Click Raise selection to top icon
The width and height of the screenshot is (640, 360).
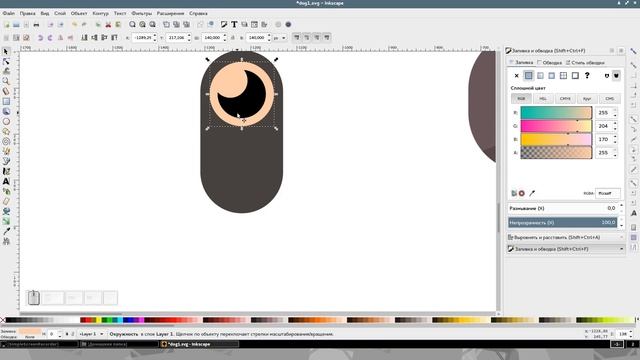(114, 38)
